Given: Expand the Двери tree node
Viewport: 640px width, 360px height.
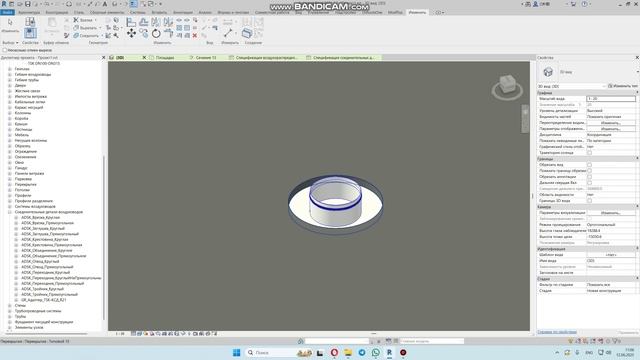Looking at the screenshot, I should (x=10, y=86).
